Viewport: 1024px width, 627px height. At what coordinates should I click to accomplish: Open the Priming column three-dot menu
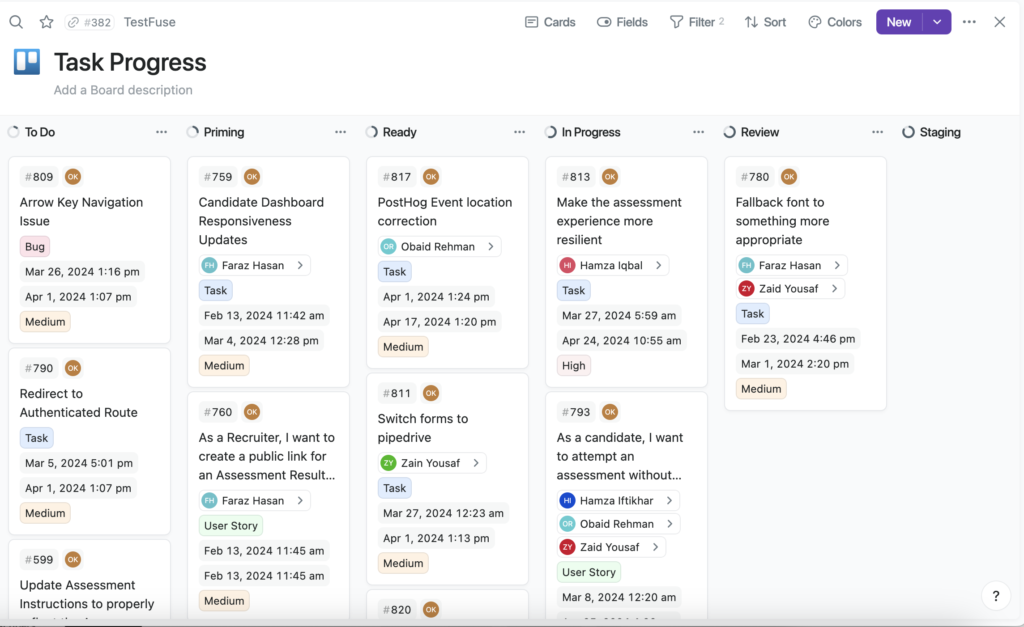pyautogui.click(x=340, y=132)
